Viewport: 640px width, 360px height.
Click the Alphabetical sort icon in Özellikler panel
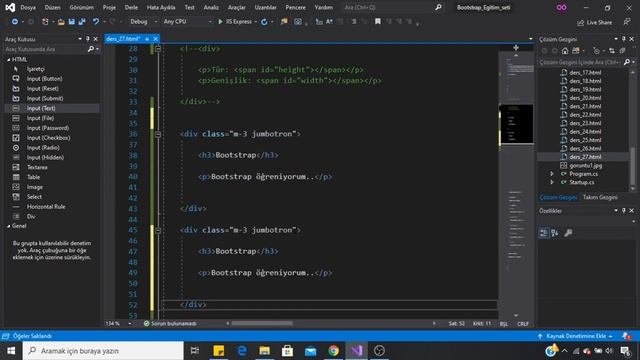pos(555,233)
